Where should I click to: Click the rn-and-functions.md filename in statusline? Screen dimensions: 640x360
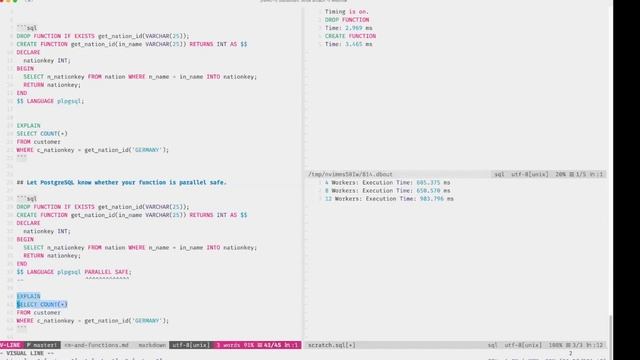96,345
